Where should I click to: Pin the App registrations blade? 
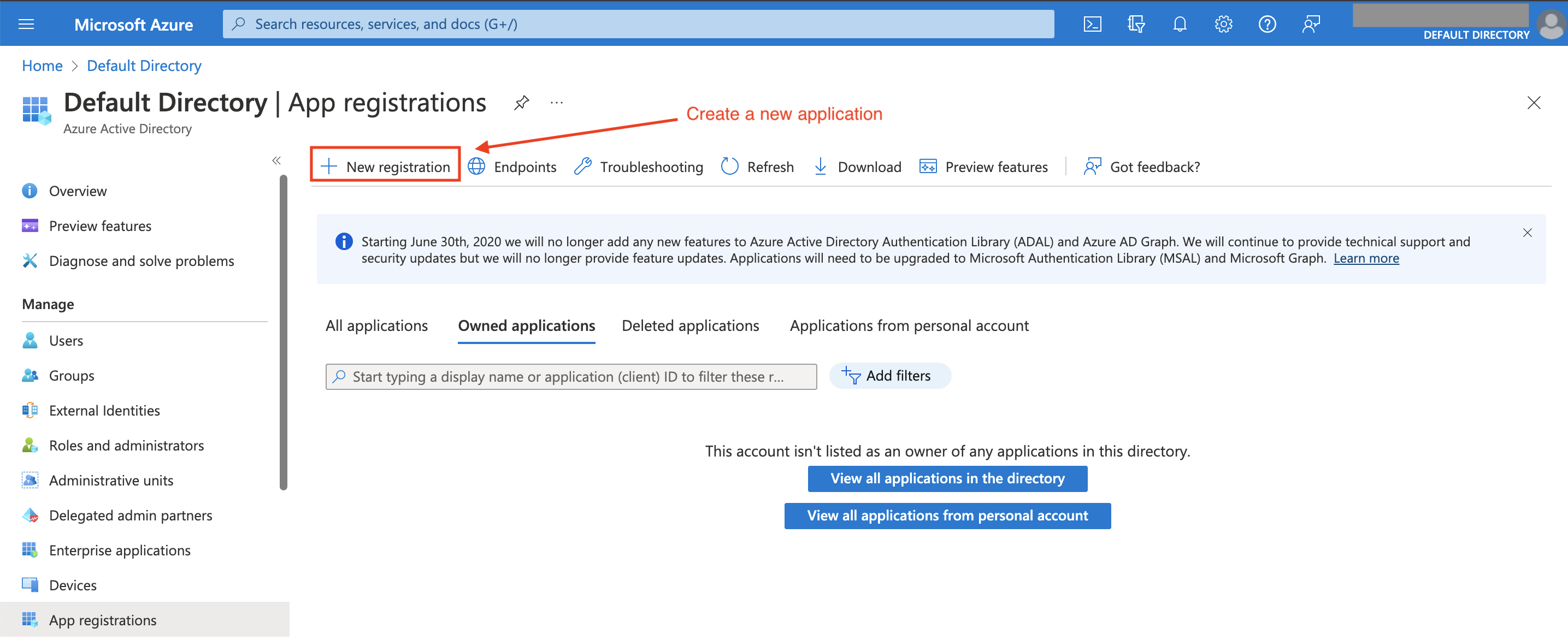[522, 103]
